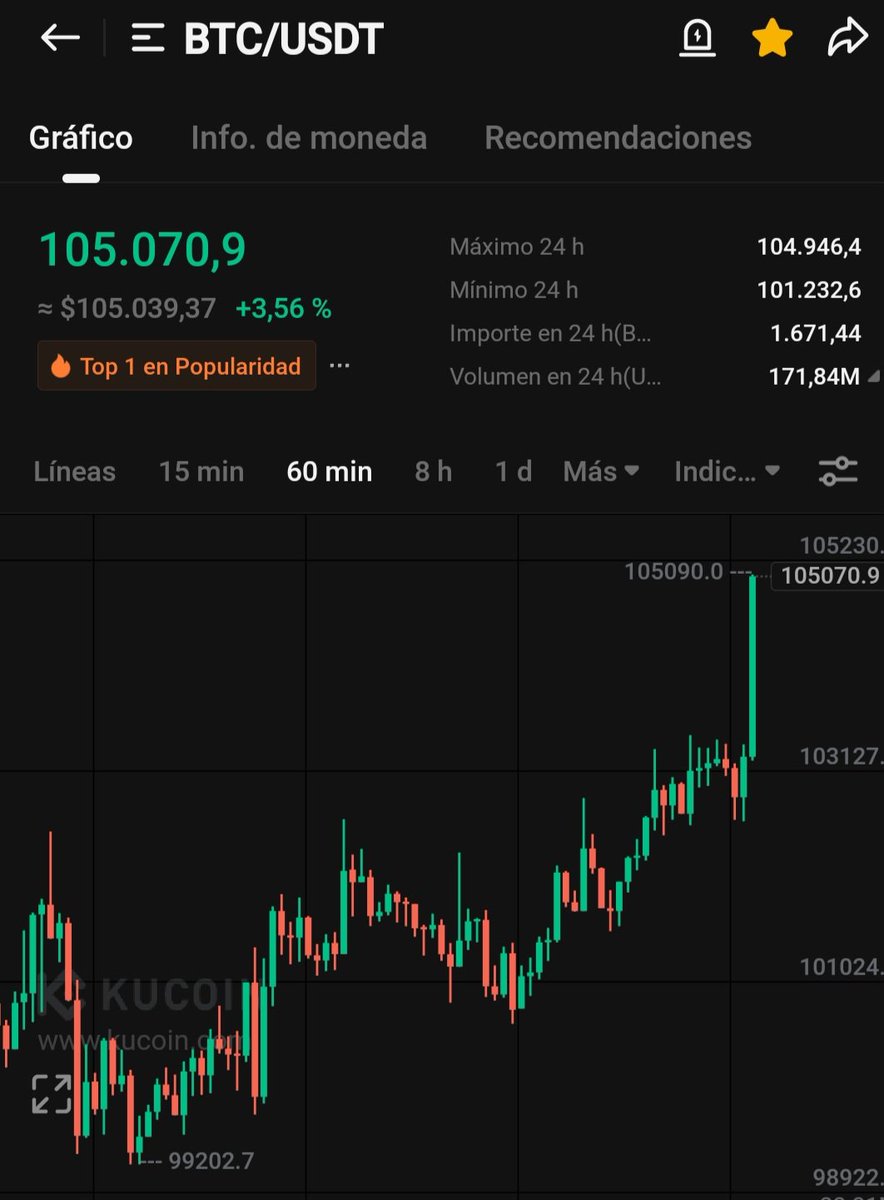
Task: Switch to the 1 d interval
Action: tap(514, 472)
